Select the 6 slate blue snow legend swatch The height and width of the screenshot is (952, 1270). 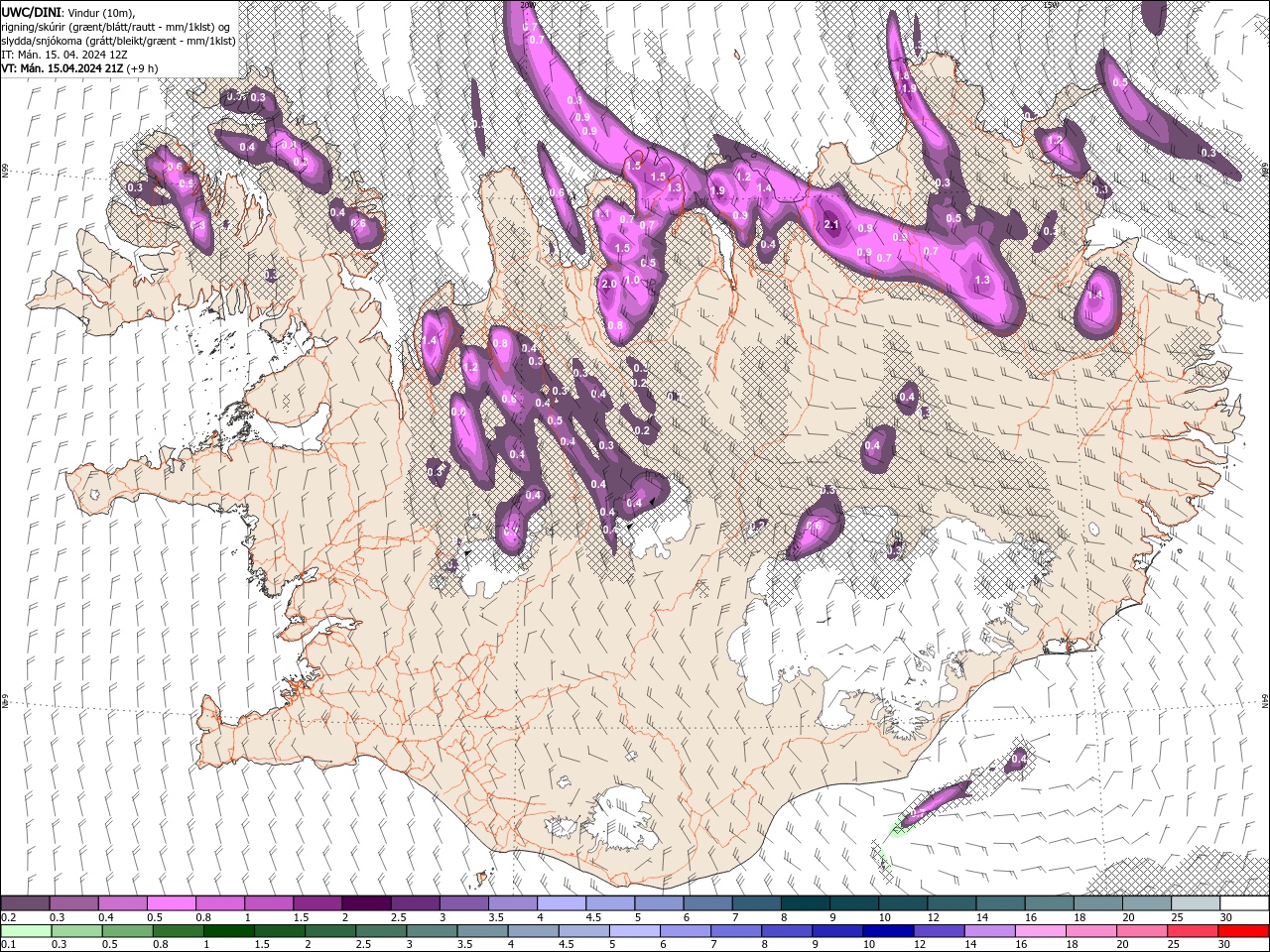pos(707,903)
